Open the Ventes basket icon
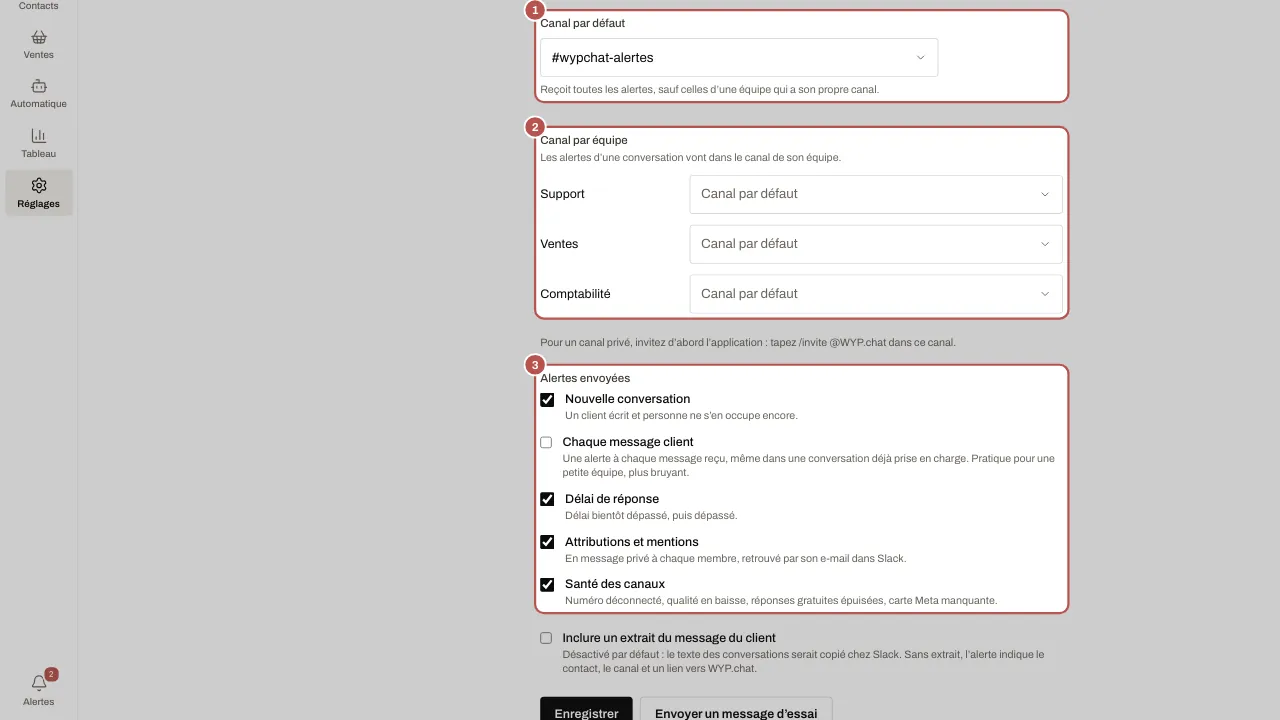The image size is (1280, 720). click(x=39, y=37)
